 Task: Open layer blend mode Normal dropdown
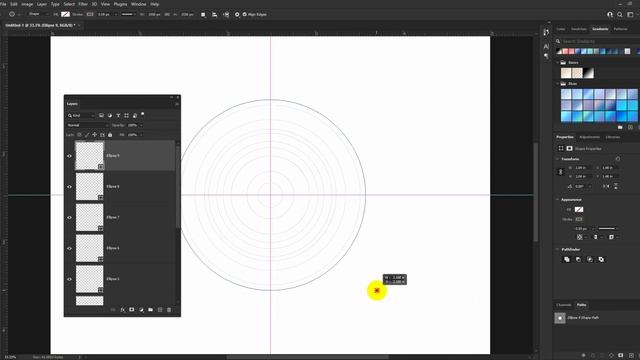[x=87, y=125]
